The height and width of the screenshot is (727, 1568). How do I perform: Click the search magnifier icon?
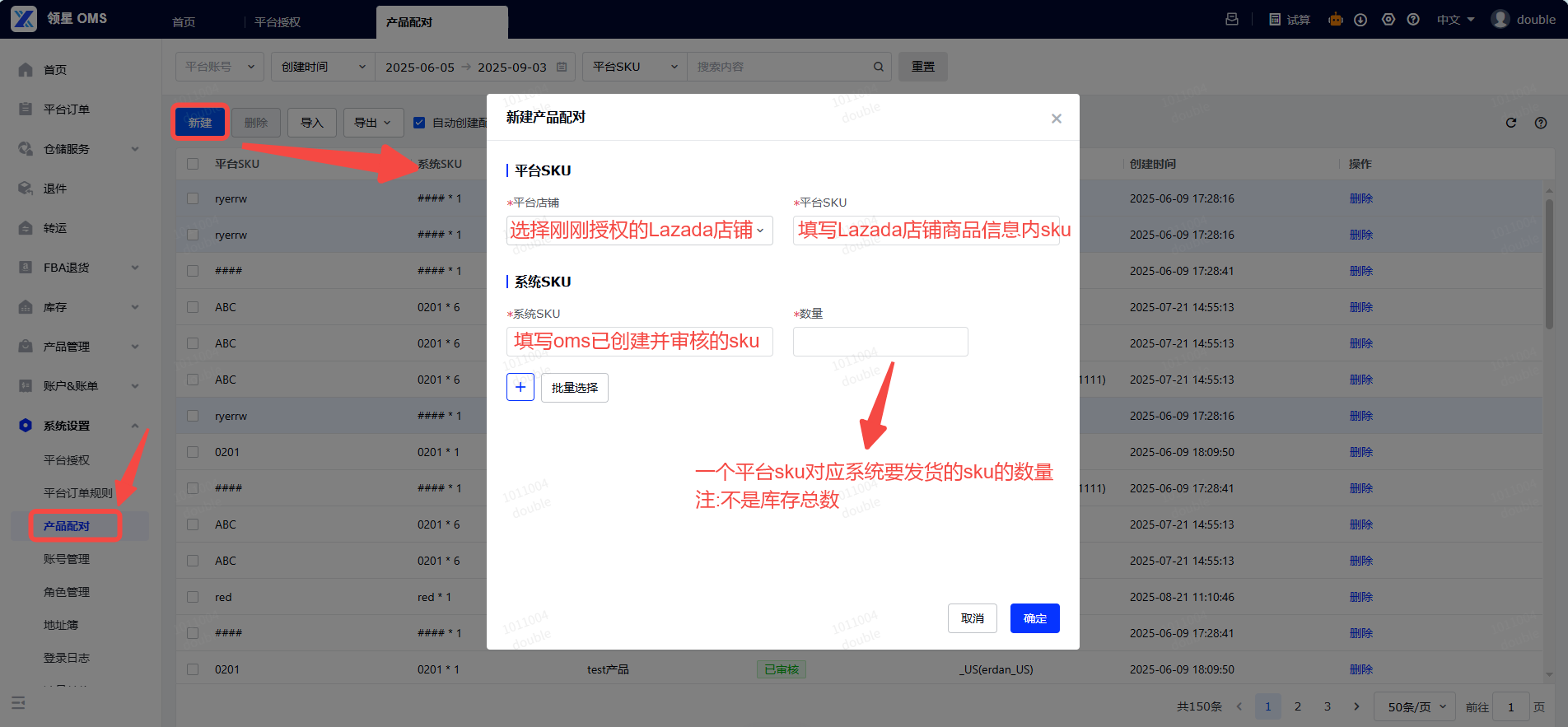879,67
